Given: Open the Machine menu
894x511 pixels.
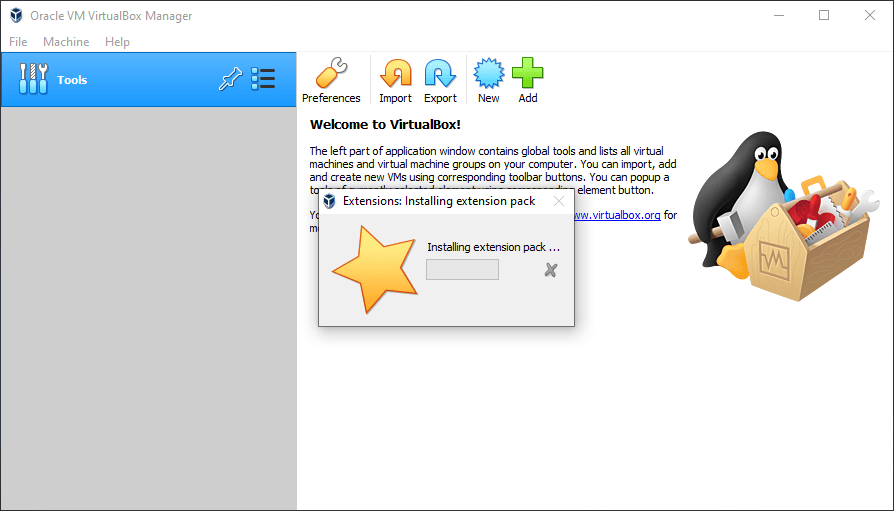Looking at the screenshot, I should coord(66,42).
